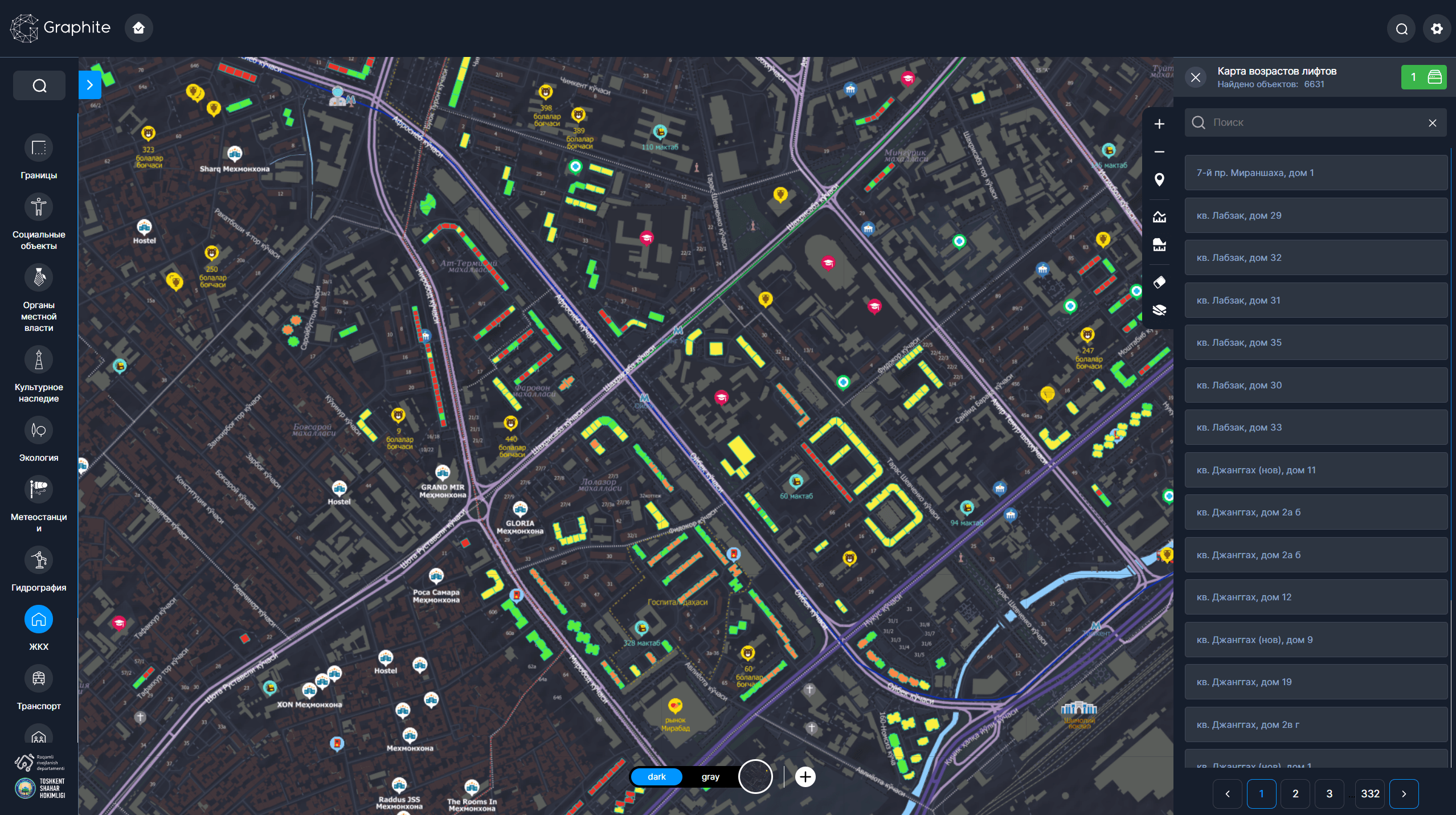Open settings gear in top bar
1456x815 pixels.
pyautogui.click(x=1437, y=28)
